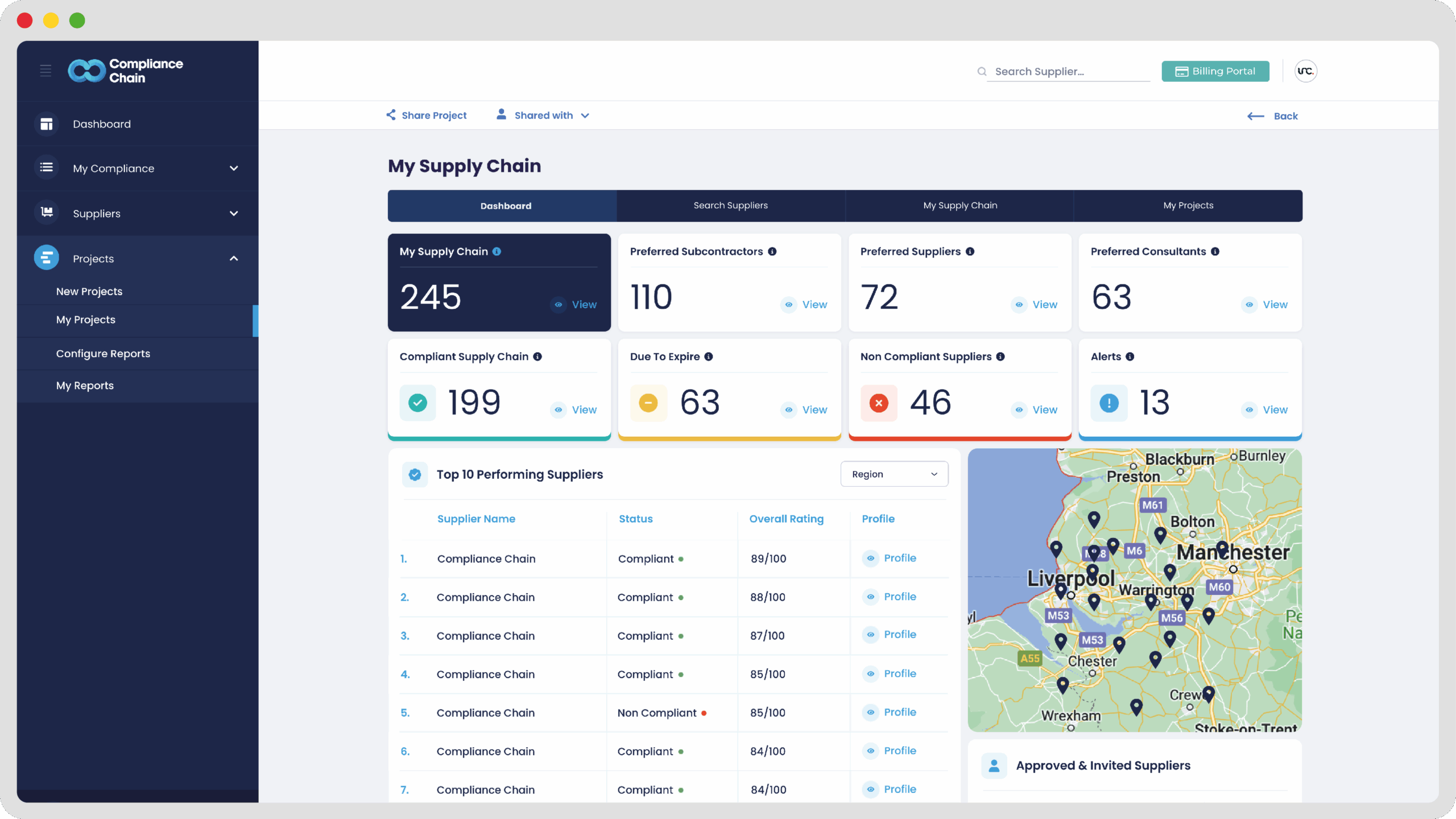Click the eye View icon on Due To Expire
The image size is (1456, 819).
coord(789,409)
